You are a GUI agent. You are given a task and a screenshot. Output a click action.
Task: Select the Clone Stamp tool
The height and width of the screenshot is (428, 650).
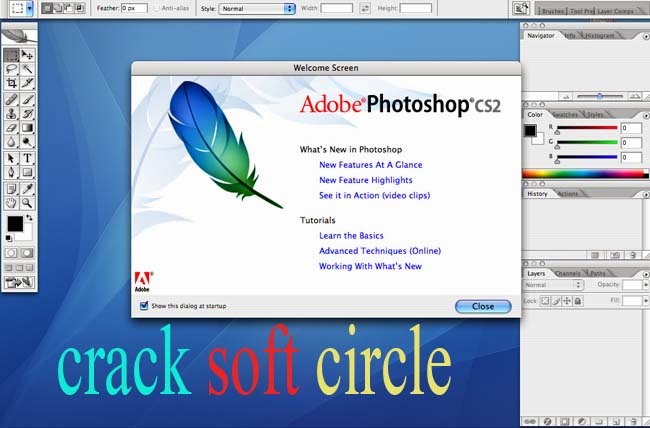(x=12, y=114)
